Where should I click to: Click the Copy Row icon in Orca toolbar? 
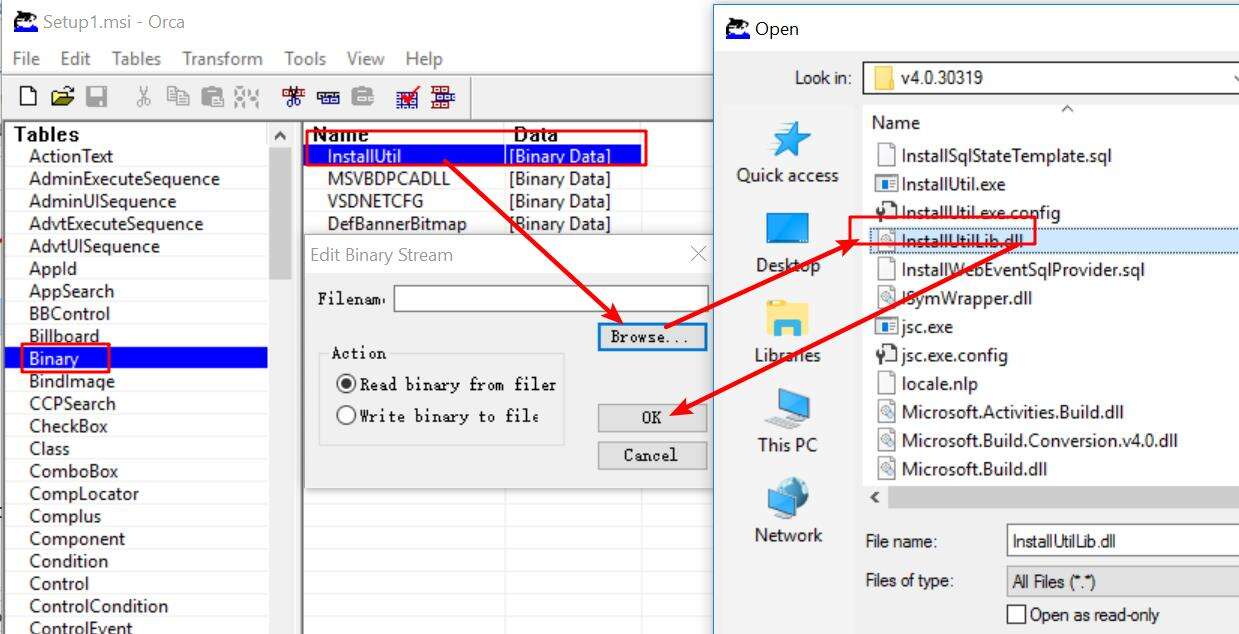click(327, 97)
